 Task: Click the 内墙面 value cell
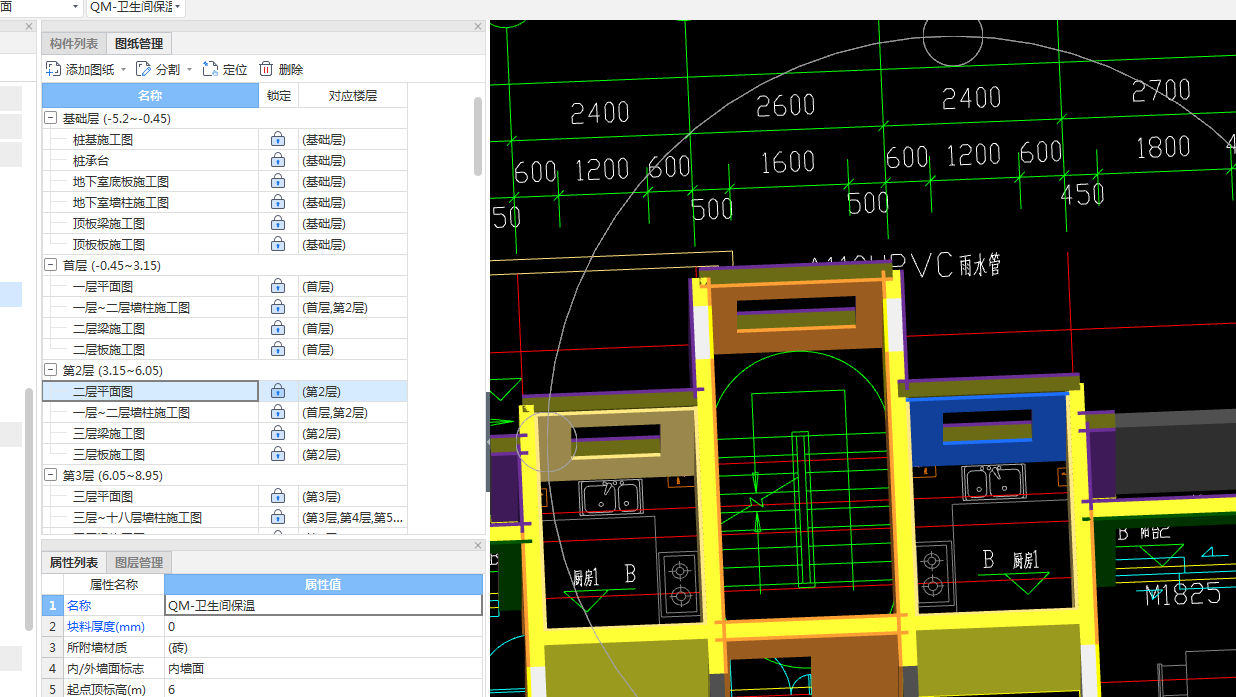pos(323,669)
